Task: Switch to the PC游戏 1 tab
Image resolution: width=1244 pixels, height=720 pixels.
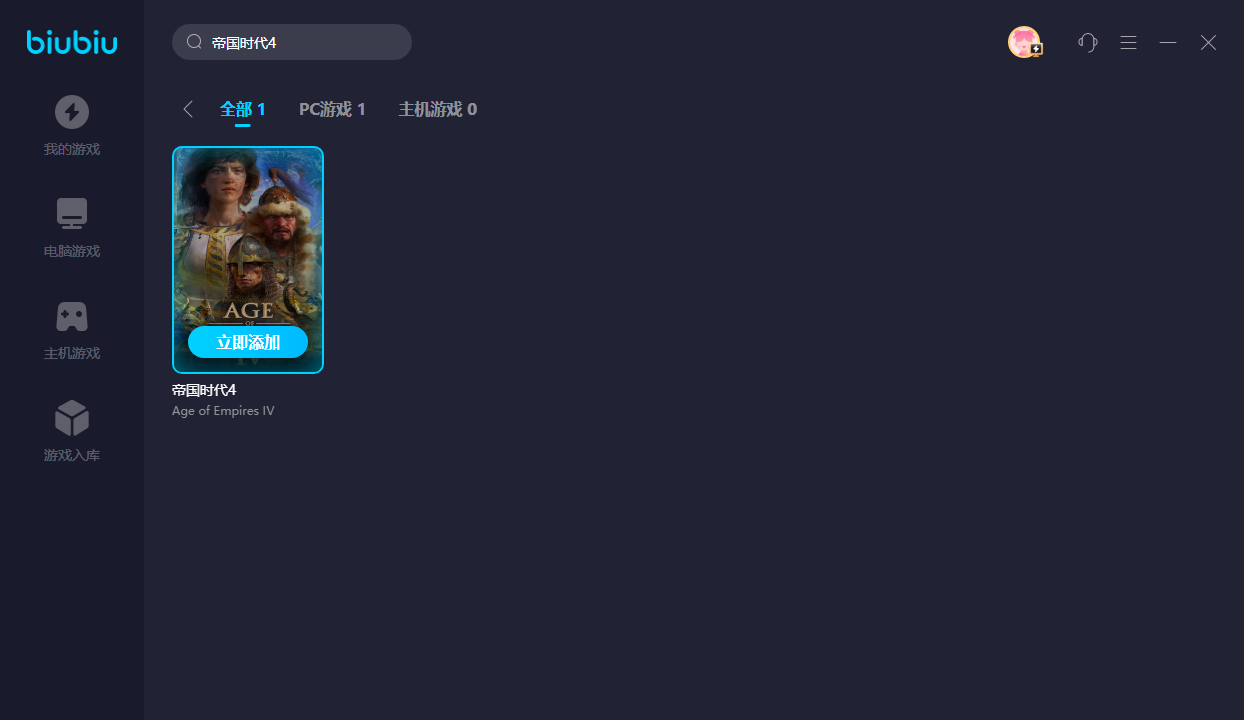Action: click(x=332, y=109)
